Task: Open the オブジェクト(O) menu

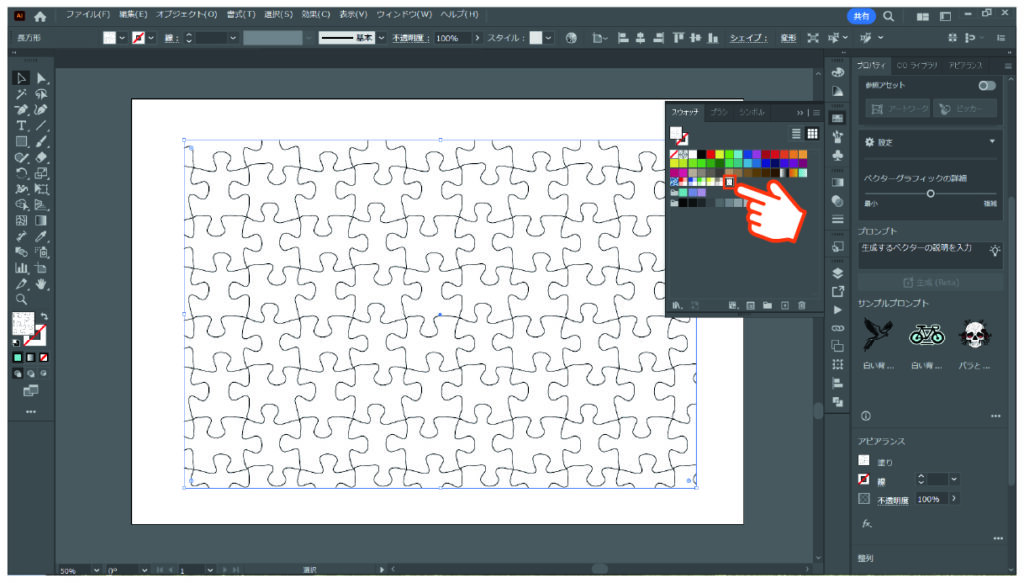Action: coord(186,14)
